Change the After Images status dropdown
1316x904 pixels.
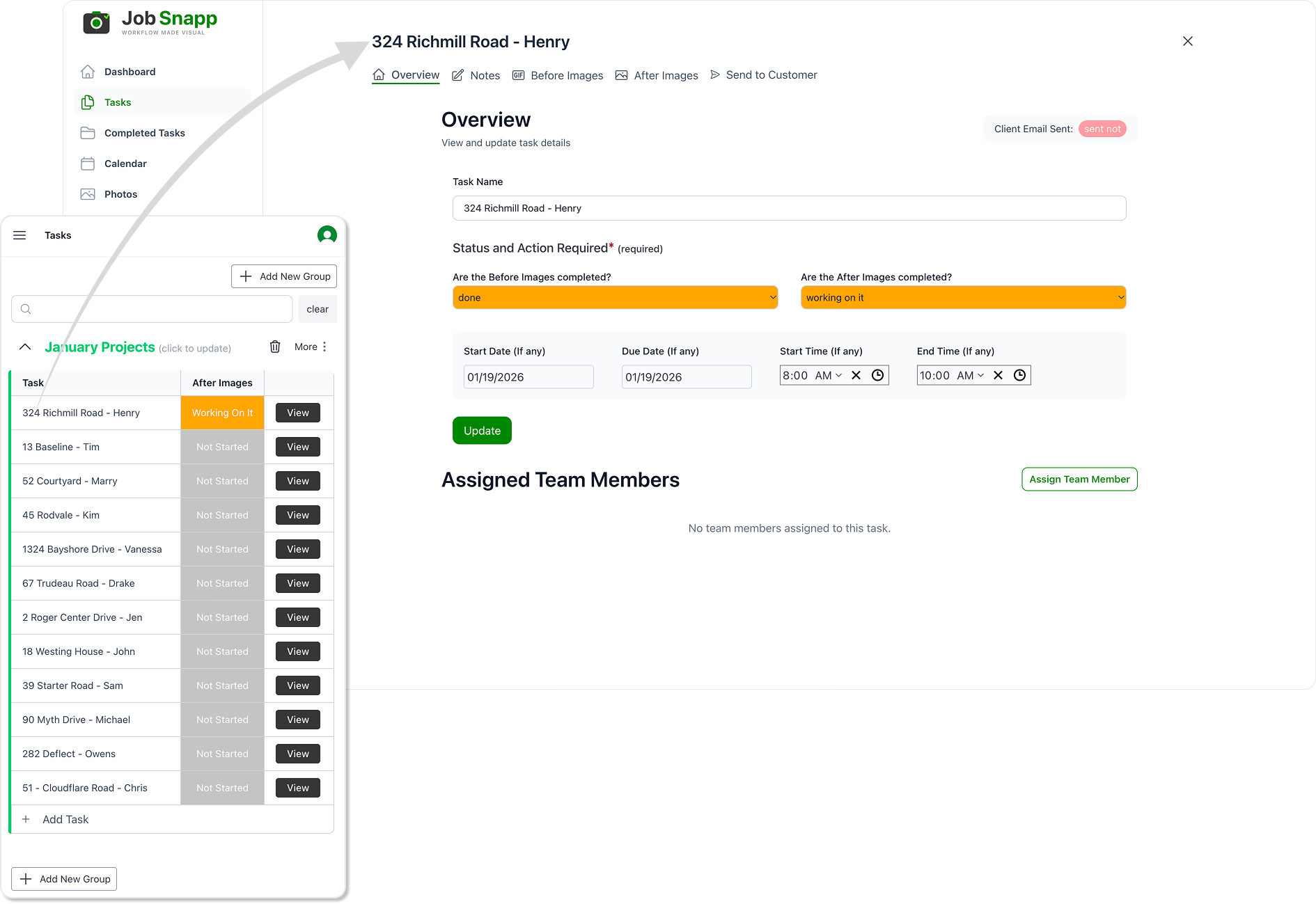click(962, 297)
